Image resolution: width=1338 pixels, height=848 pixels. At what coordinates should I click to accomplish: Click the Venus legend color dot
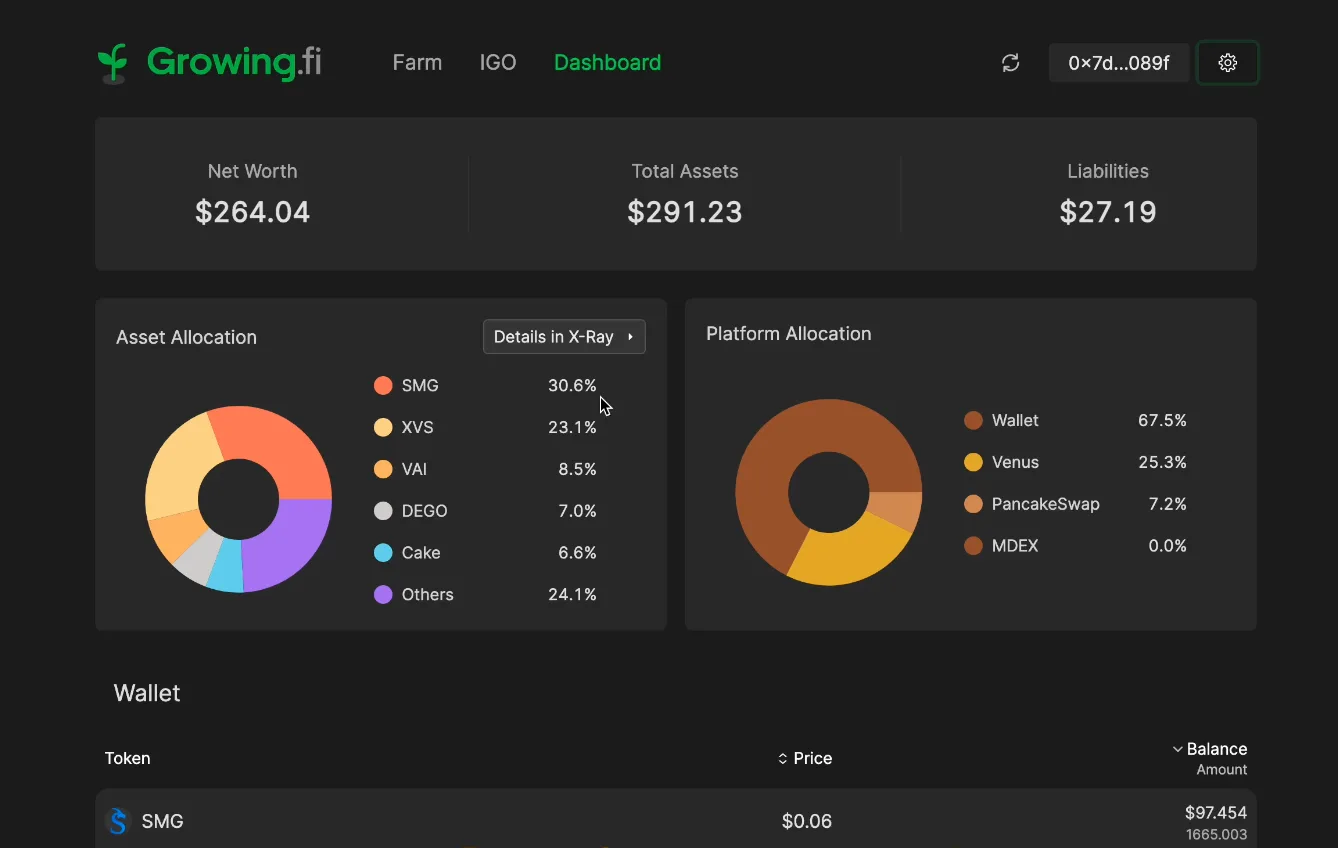tap(973, 463)
